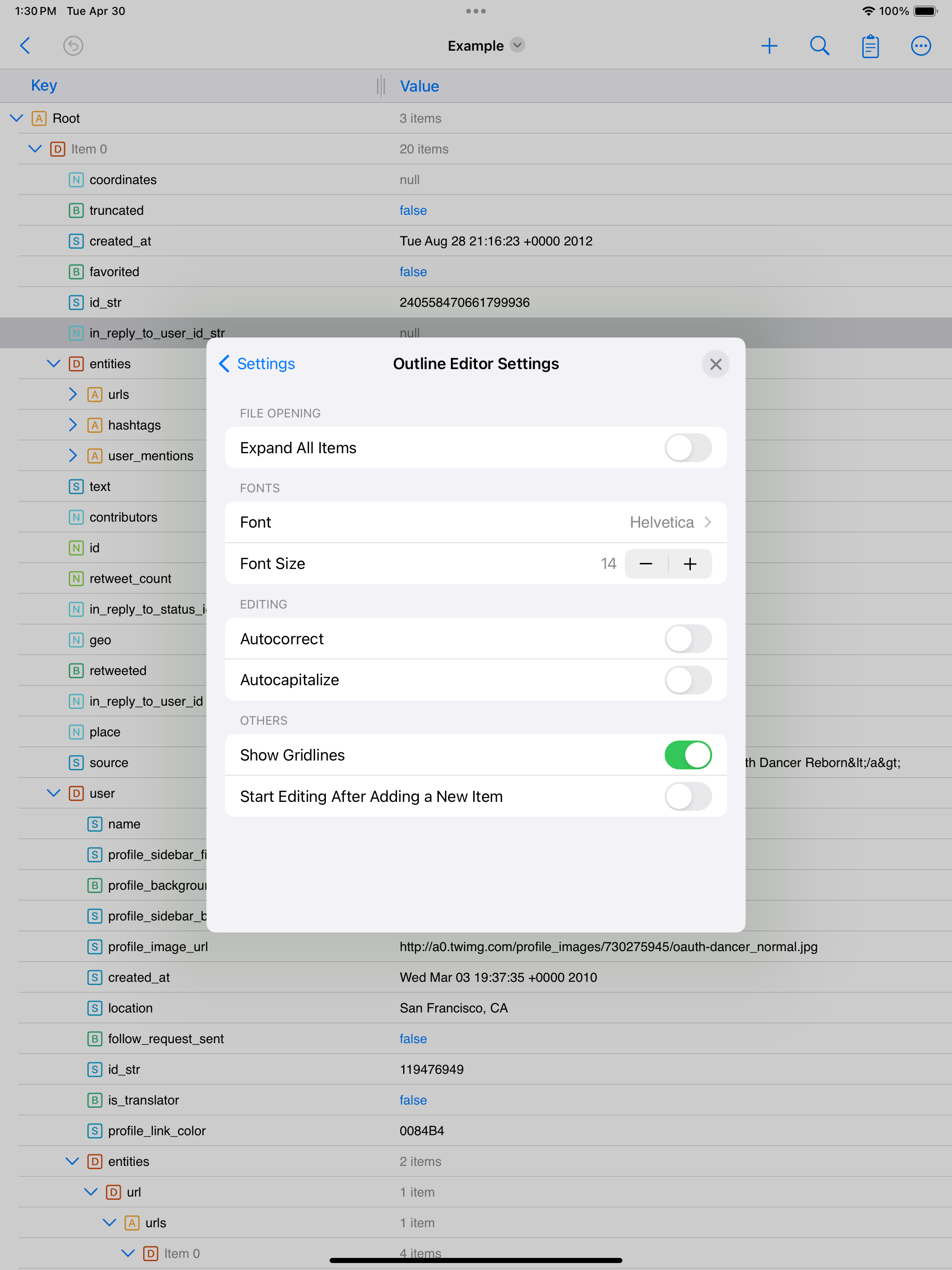The height and width of the screenshot is (1270, 952).
Task: Expand the user_mentions array
Action: (x=73, y=456)
